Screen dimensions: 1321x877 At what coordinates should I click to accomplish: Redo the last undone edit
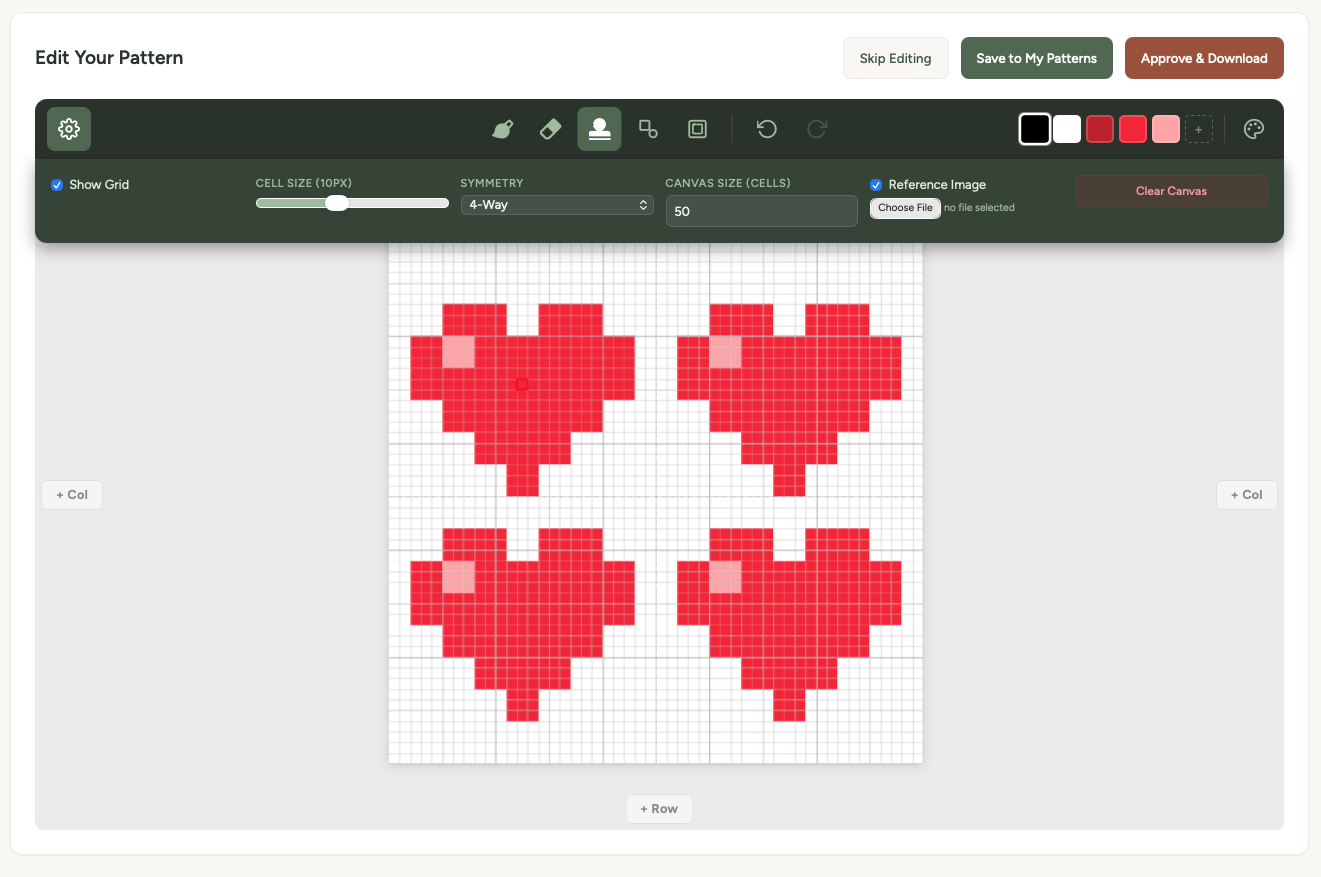coord(817,129)
